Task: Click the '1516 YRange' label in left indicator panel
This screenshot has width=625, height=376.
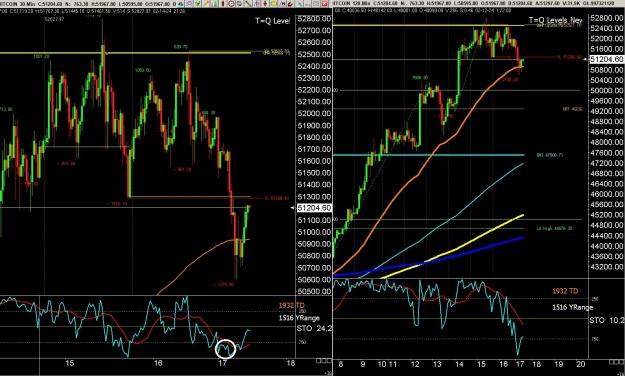Action: pyautogui.click(x=299, y=318)
